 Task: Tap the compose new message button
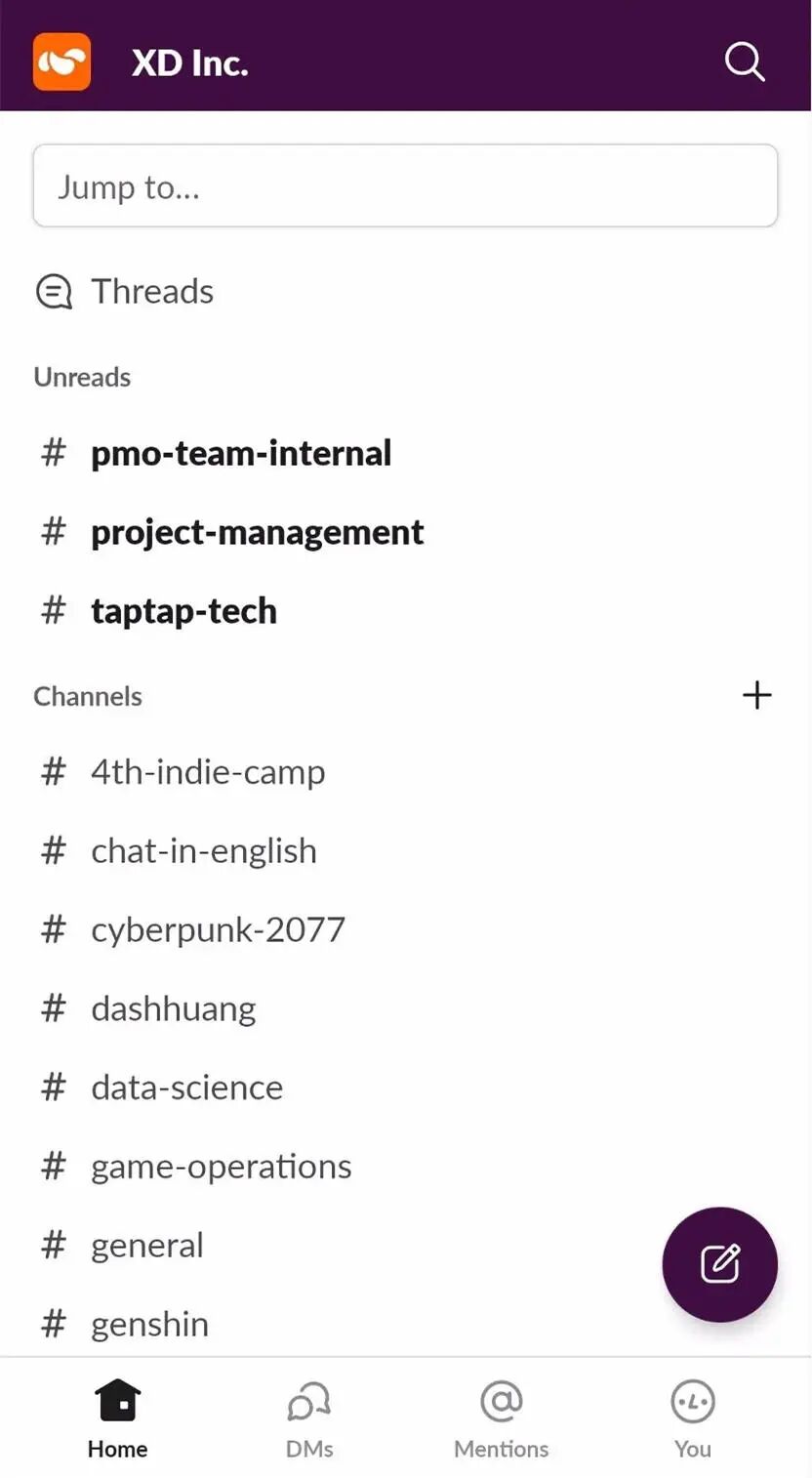point(719,1264)
